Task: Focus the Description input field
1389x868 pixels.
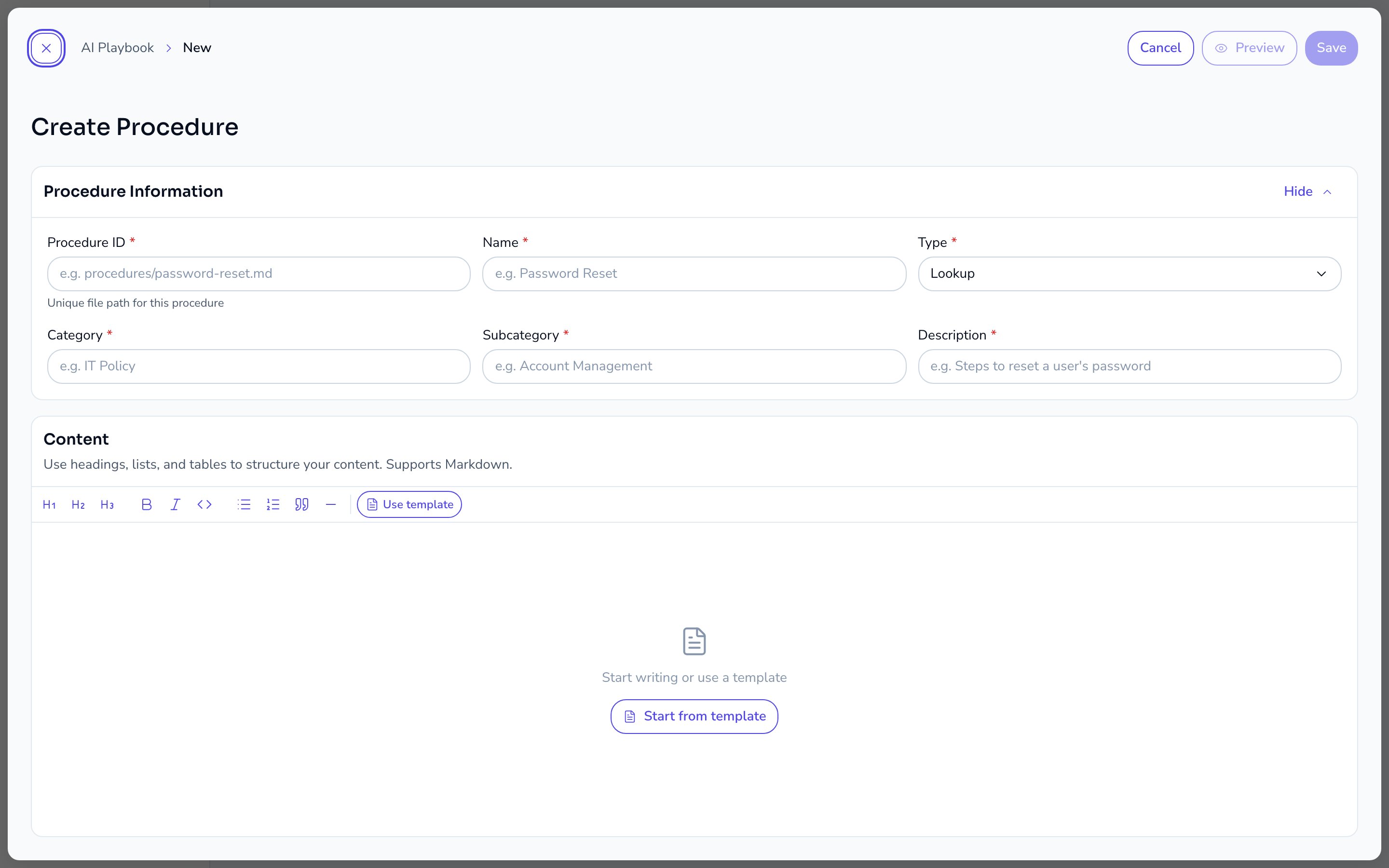Action: [x=1129, y=366]
